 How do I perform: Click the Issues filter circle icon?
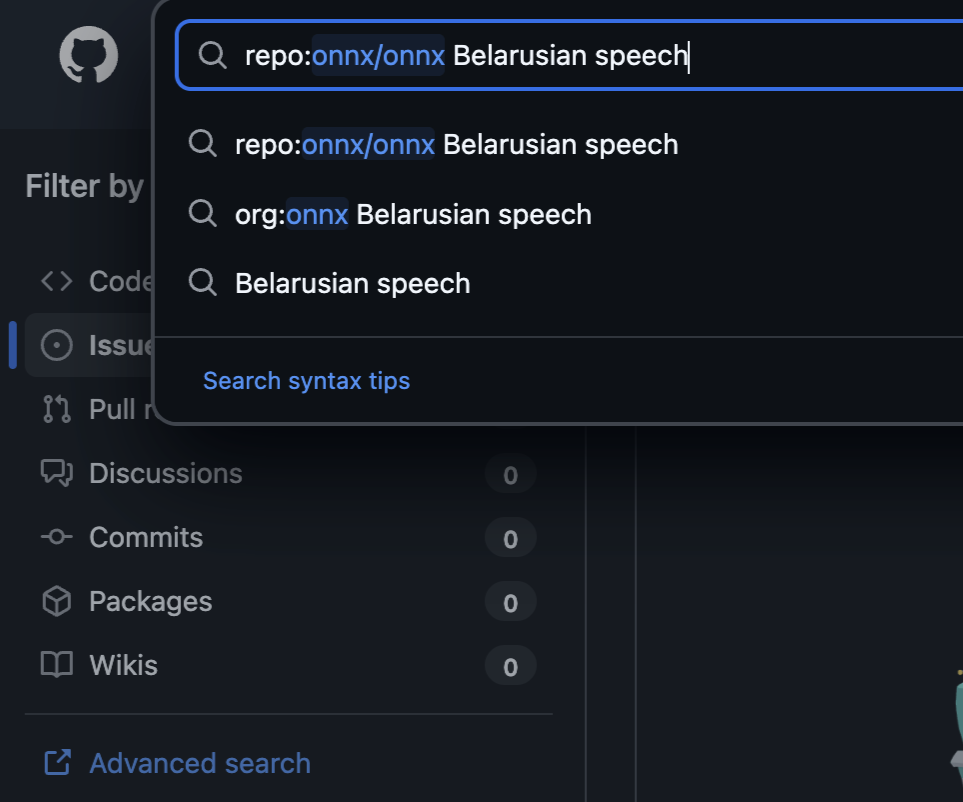(x=57, y=345)
